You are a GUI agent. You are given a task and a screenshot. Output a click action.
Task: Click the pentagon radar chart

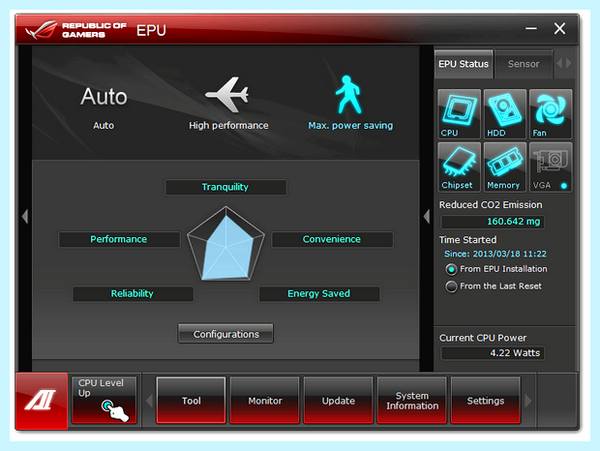point(226,244)
